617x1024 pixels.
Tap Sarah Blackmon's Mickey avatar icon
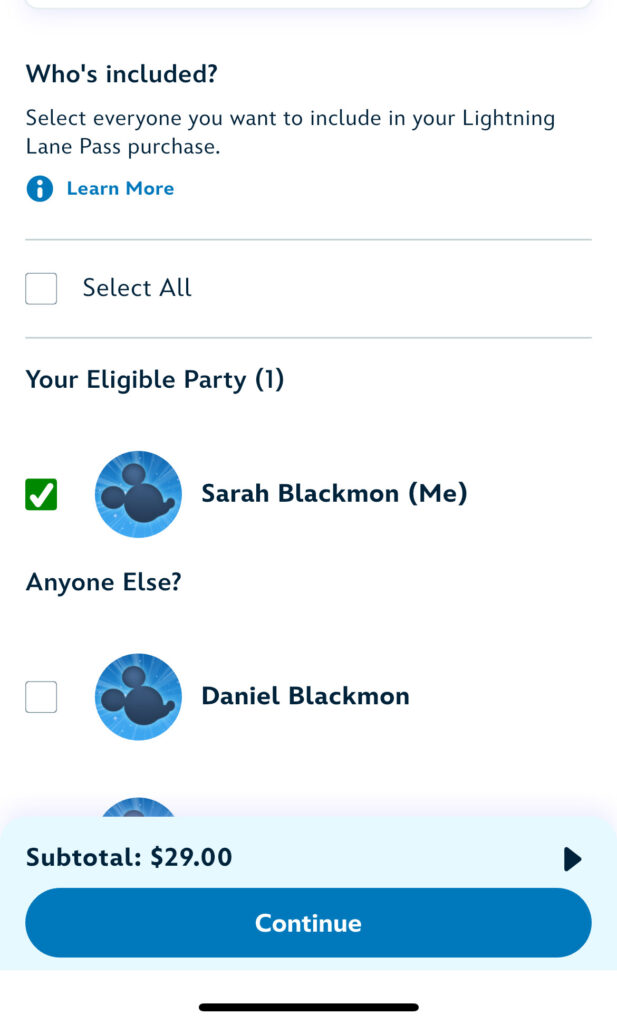tap(138, 494)
